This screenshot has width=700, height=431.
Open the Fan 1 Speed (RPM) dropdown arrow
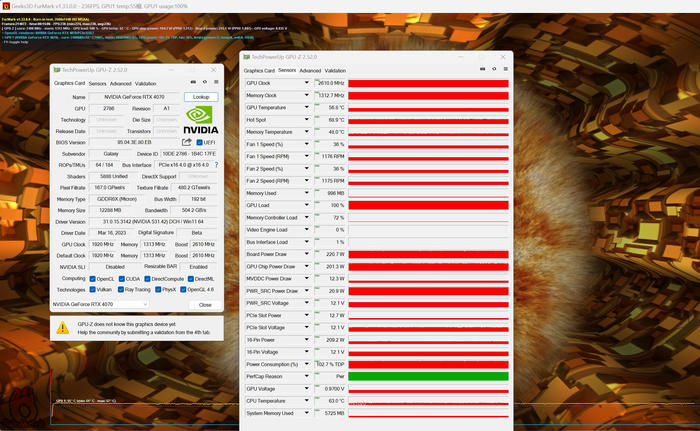pyautogui.click(x=306, y=156)
